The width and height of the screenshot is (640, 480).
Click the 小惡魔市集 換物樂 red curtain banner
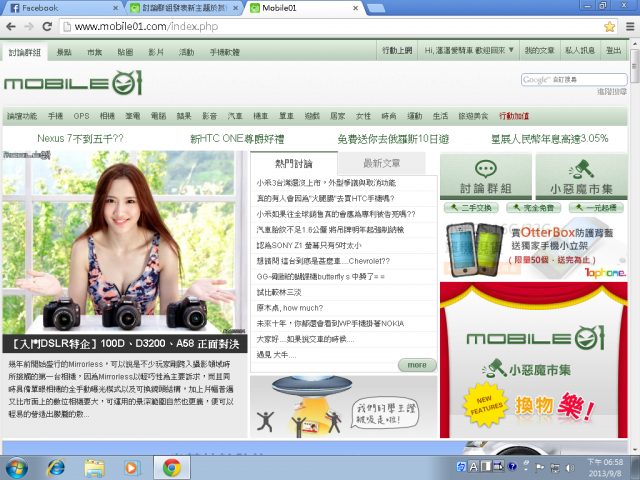coord(534,360)
